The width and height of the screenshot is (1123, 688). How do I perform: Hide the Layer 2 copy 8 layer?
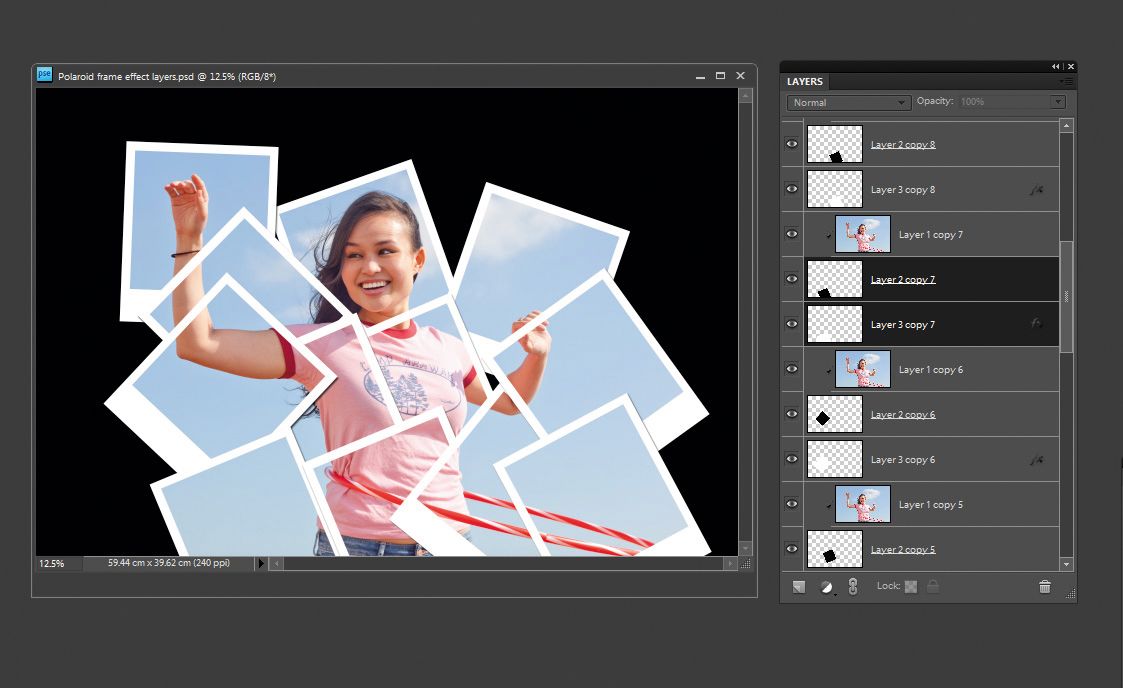point(791,144)
